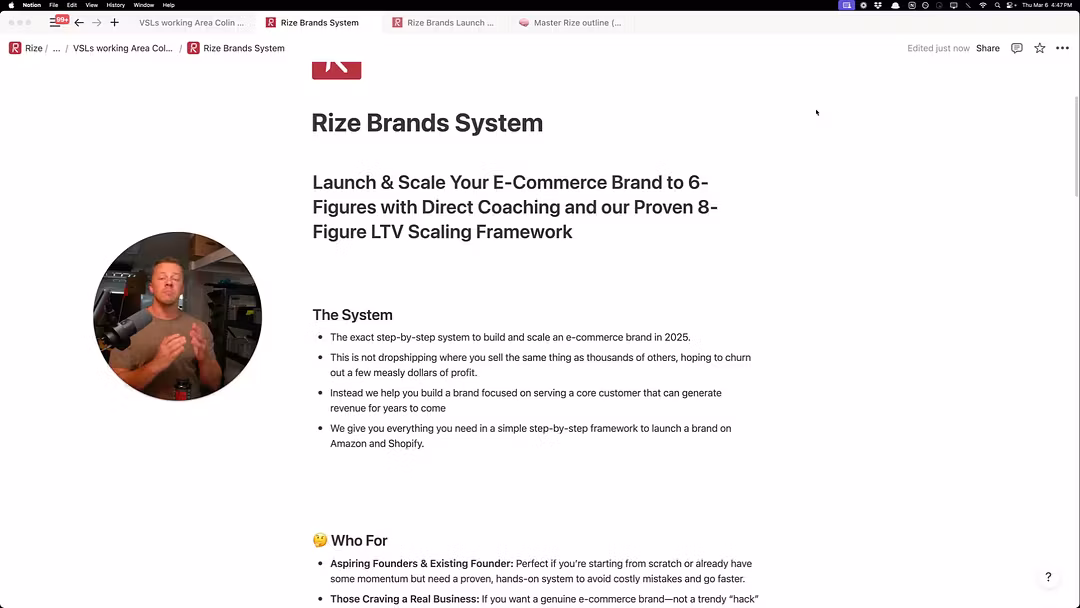
Task: Click the red Rize page icon above title
Action: coord(336,70)
